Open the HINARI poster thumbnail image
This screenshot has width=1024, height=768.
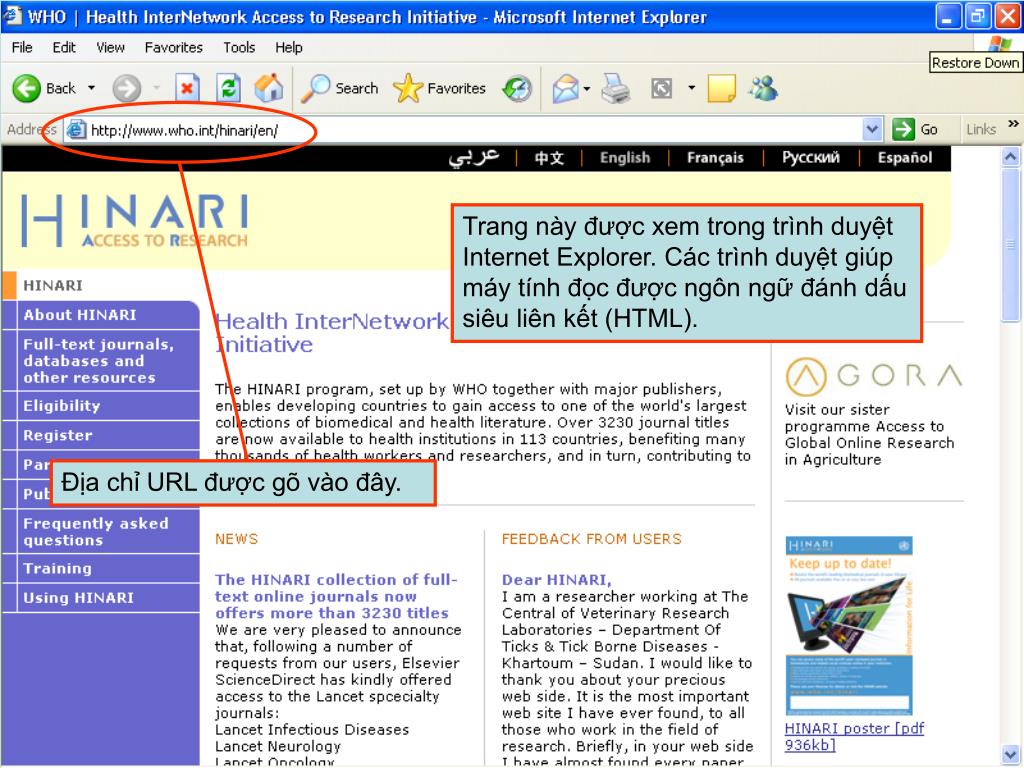849,626
